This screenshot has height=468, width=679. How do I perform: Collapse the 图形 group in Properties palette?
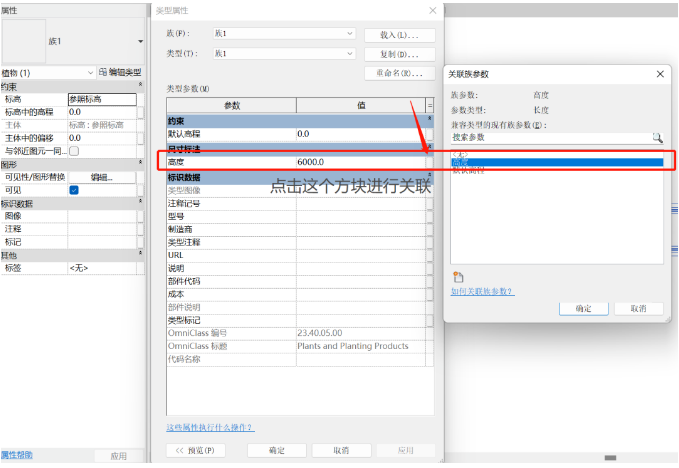[x=140, y=162]
